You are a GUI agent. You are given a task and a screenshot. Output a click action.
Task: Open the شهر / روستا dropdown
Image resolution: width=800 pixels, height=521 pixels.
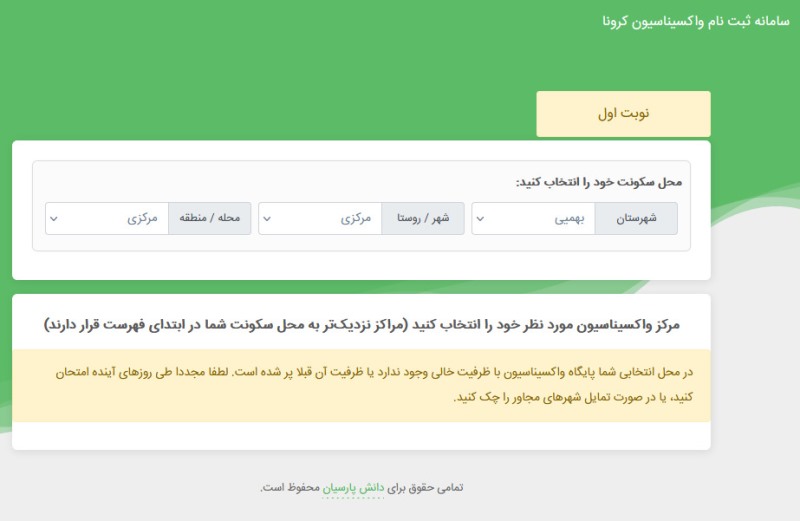[x=320, y=218]
